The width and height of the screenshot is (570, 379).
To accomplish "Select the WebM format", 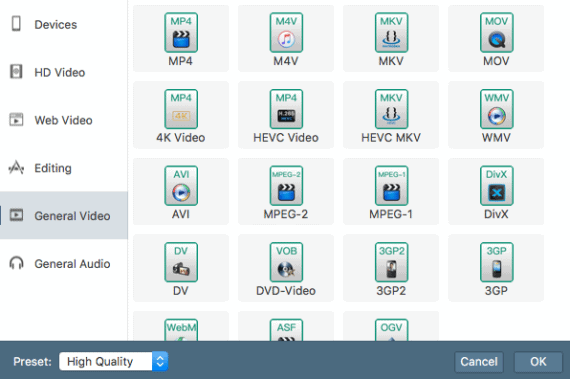I will point(181,326).
